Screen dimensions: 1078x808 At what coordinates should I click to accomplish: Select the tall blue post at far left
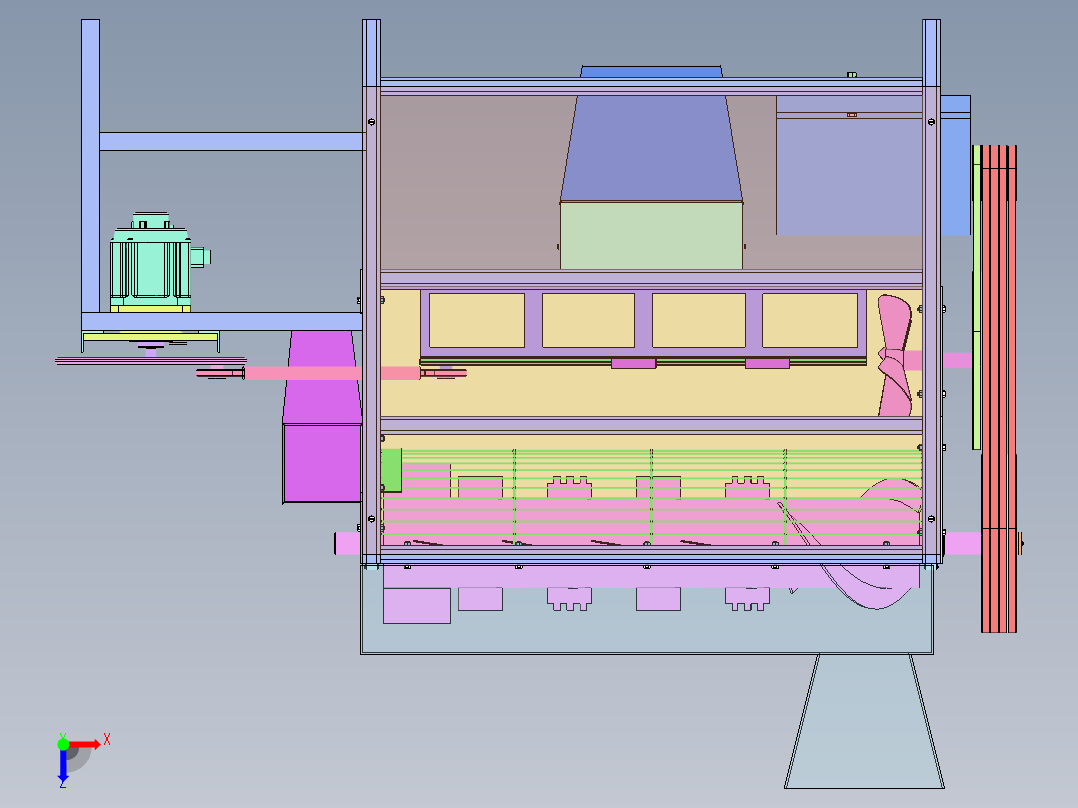(90, 166)
